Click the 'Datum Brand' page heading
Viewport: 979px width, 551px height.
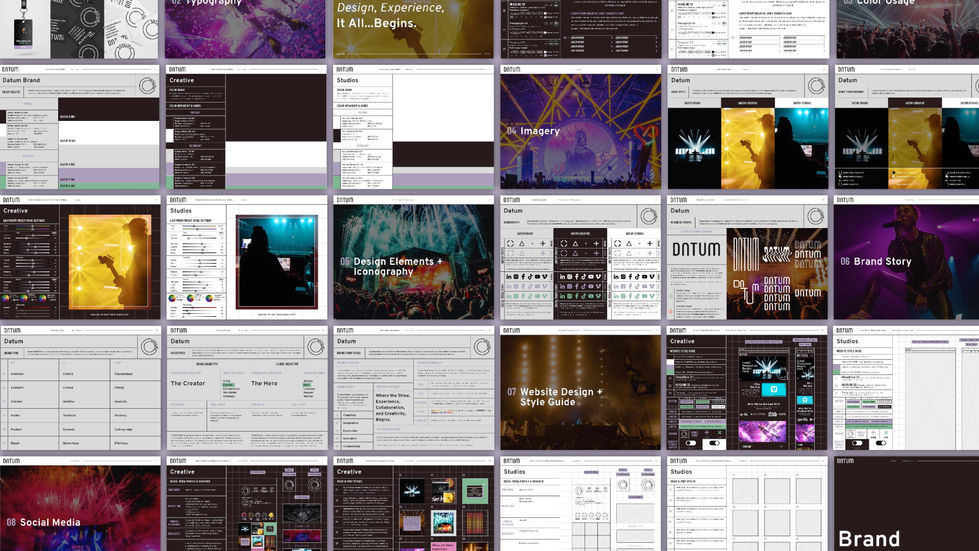(21, 80)
